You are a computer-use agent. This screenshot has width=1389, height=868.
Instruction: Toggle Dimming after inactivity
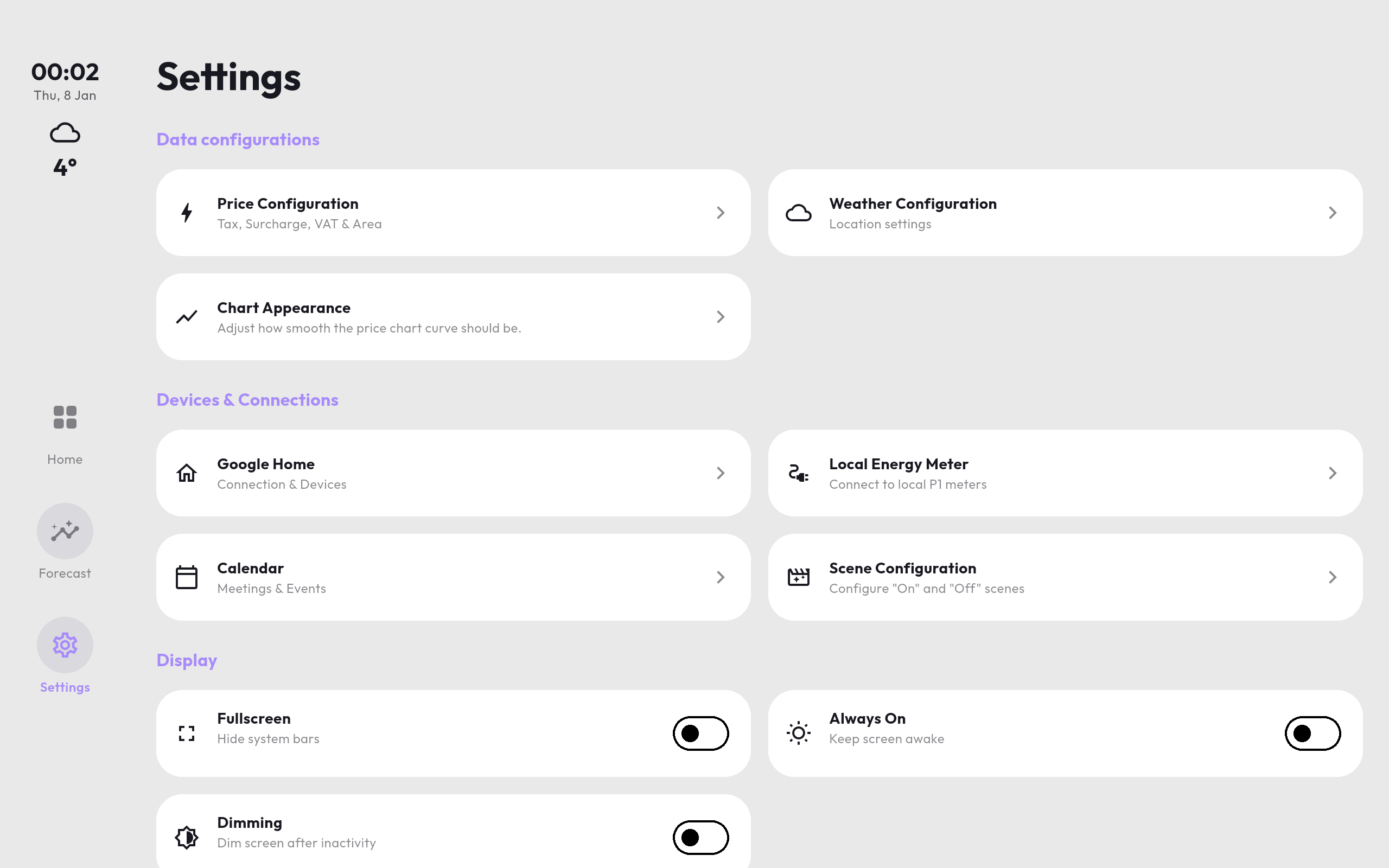point(701,837)
